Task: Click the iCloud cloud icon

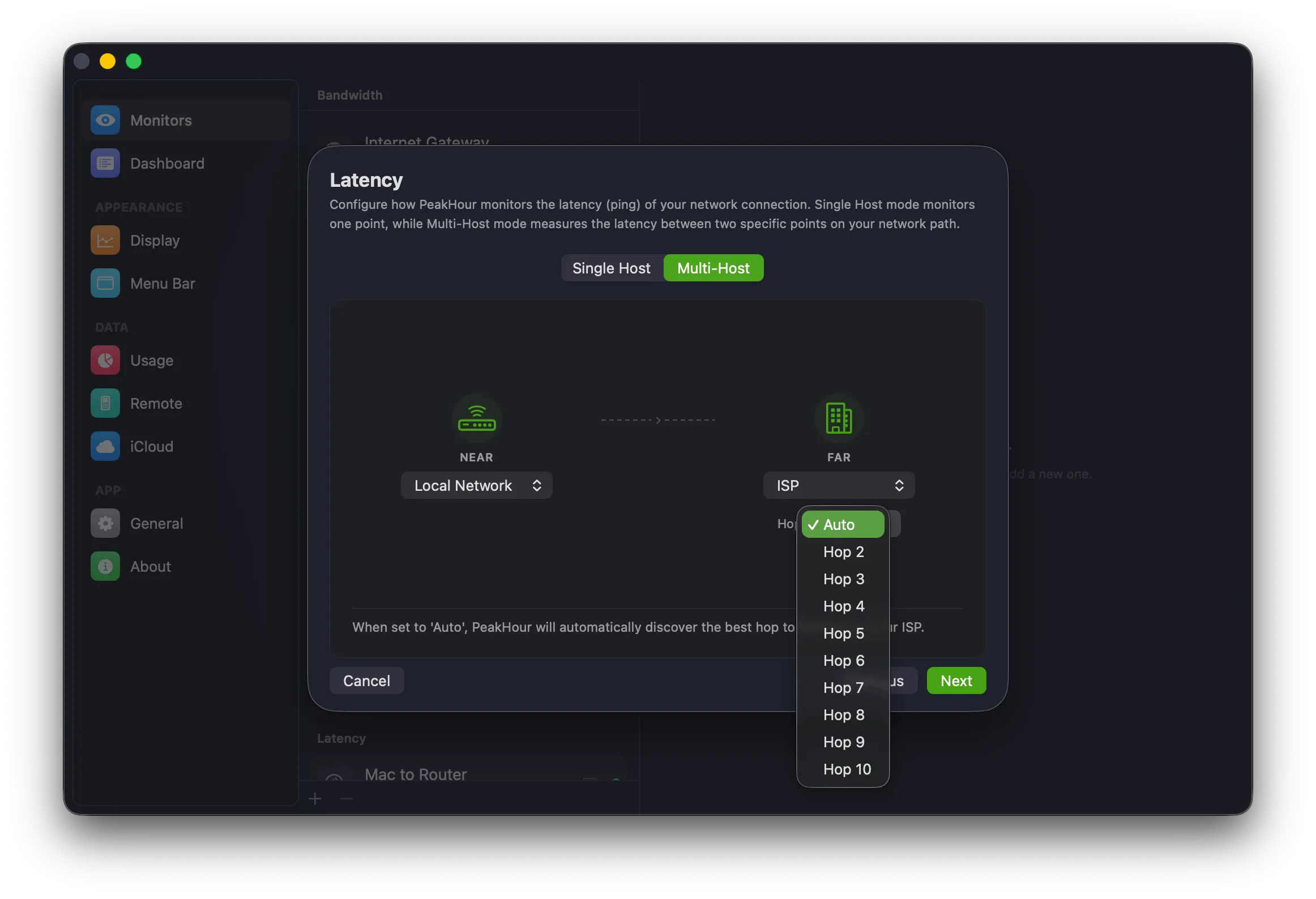Action: [105, 446]
